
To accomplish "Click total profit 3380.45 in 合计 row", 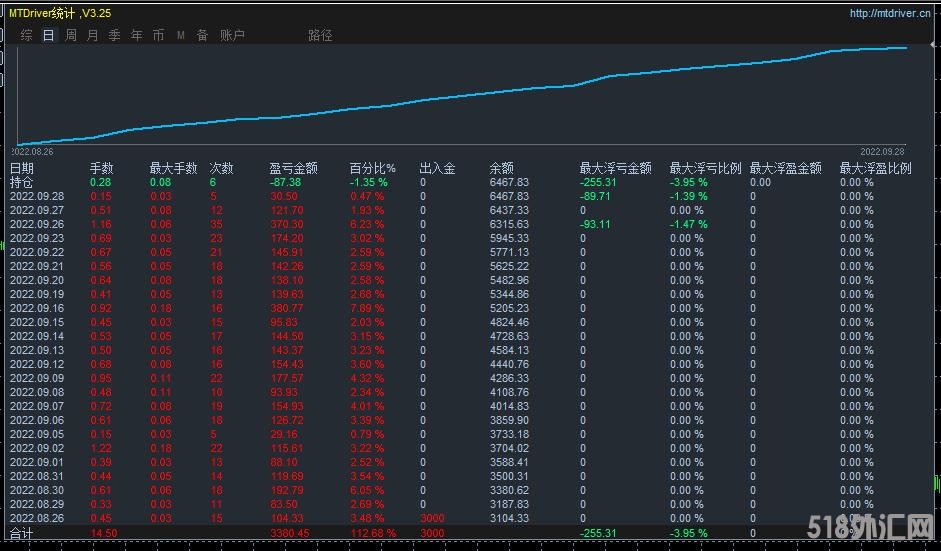I will [x=290, y=533].
